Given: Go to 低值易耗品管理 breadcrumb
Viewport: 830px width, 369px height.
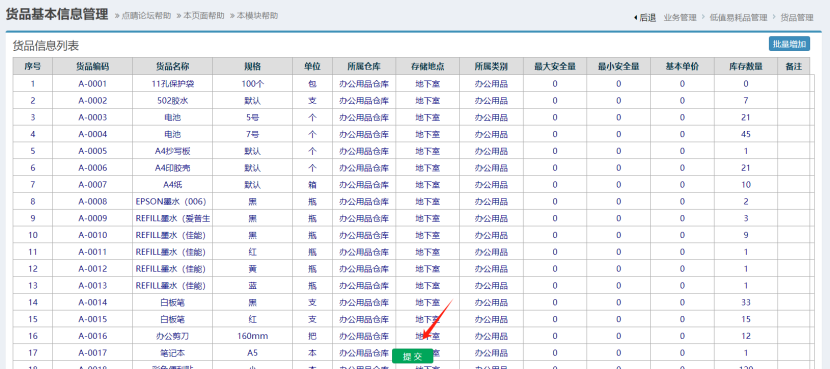Looking at the screenshot, I should click(738, 17).
